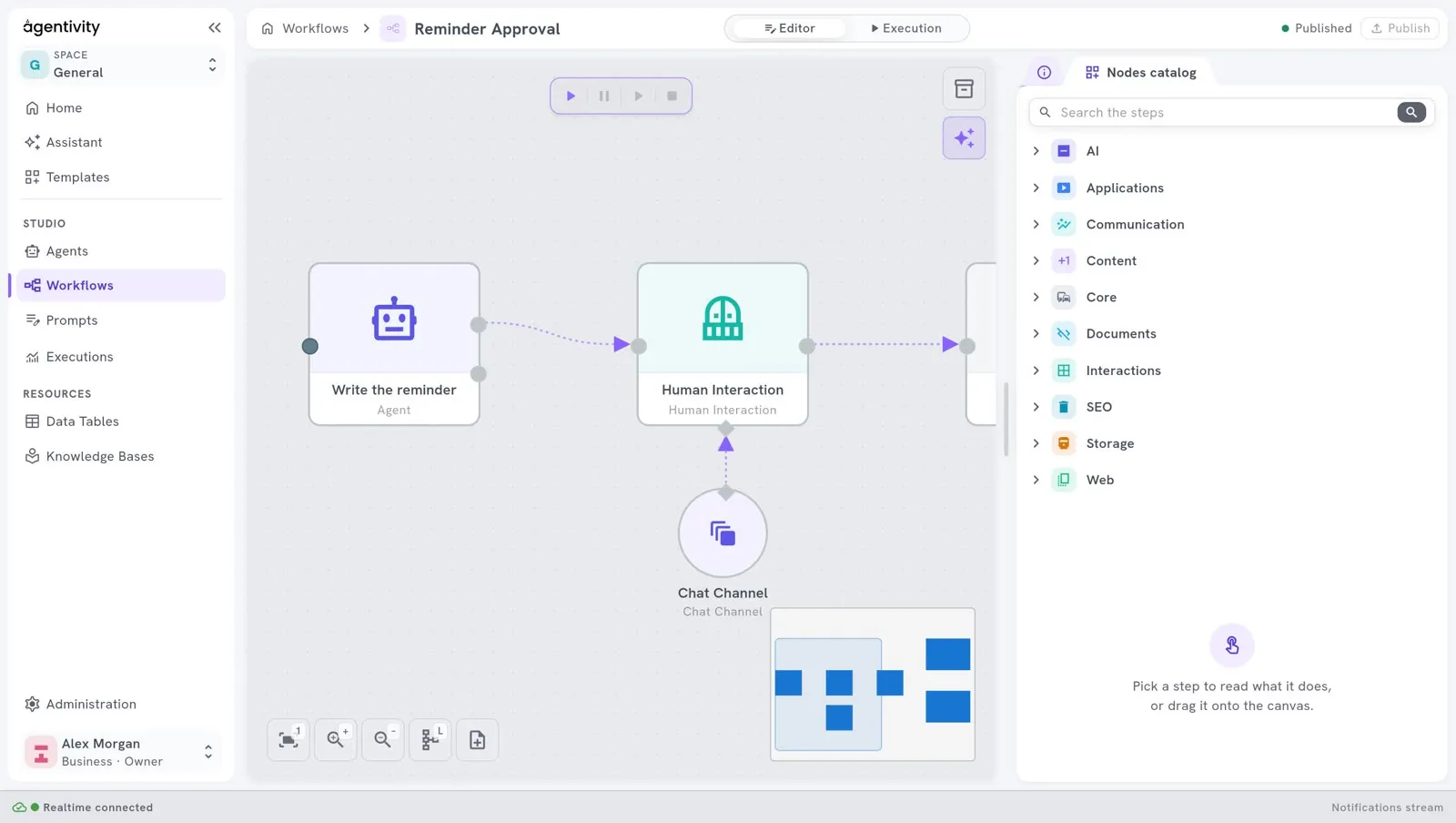Viewport: 1456px width, 823px height.
Task: Click the Notifications stream status text
Action: (x=1387, y=808)
